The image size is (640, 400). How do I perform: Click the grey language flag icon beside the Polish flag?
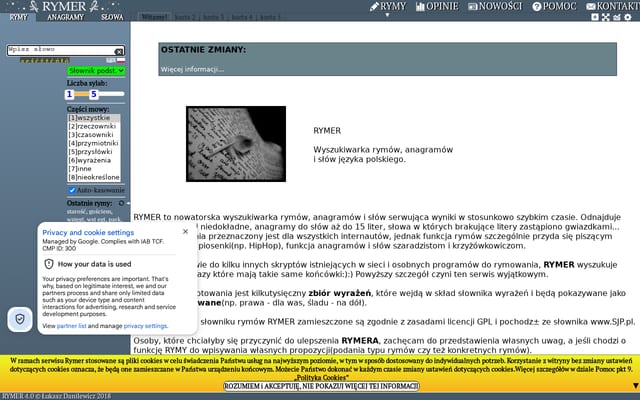(x=111, y=60)
